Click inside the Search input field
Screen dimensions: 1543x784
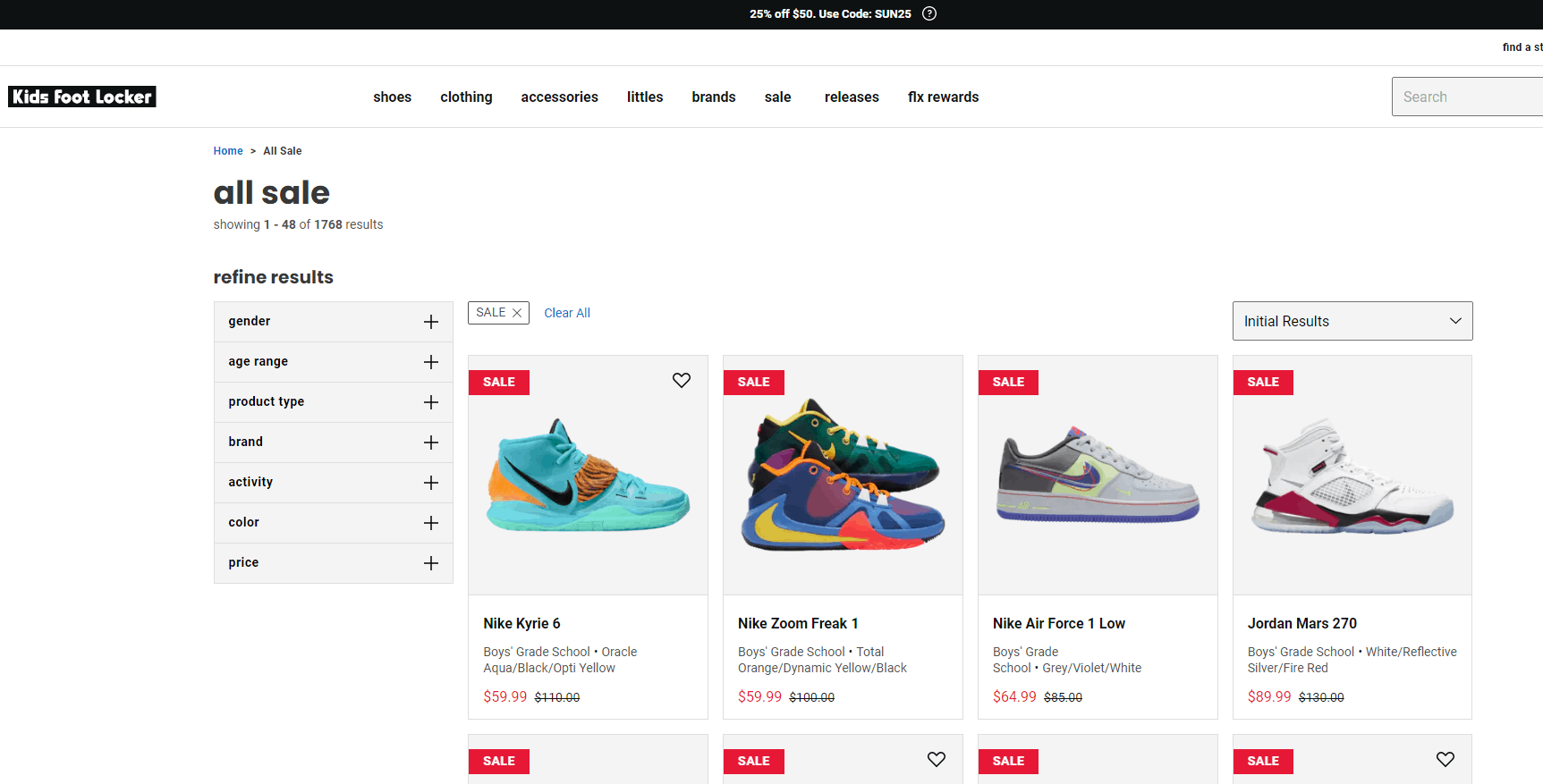1467,97
